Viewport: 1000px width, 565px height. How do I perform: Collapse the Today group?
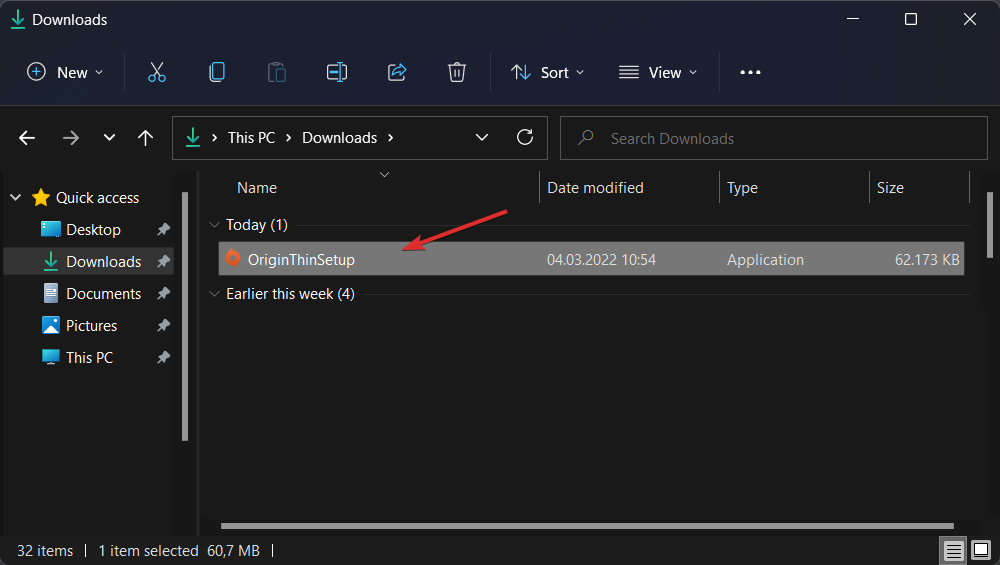(213, 225)
